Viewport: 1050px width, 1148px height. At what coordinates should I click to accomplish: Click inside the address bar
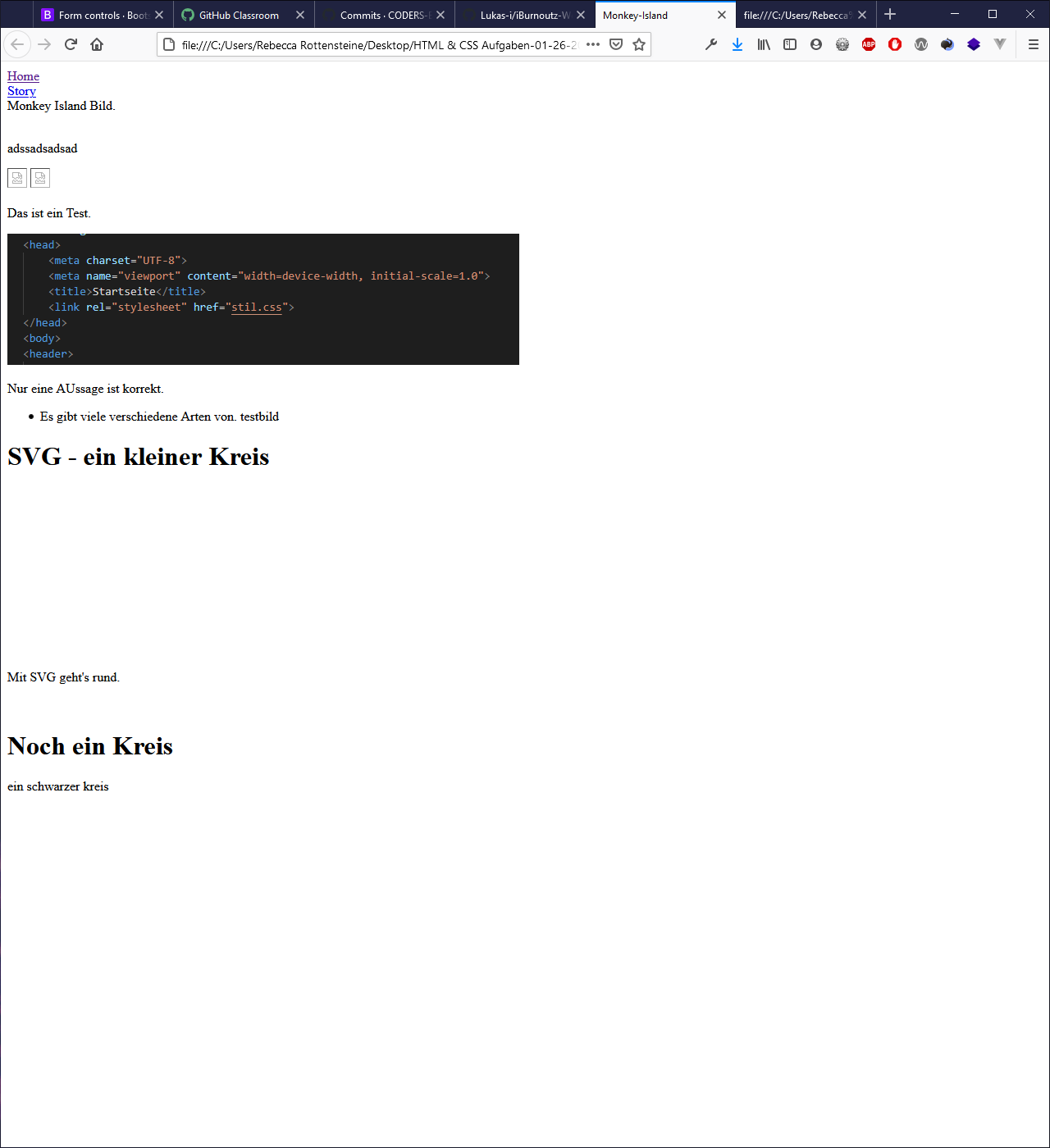click(369, 44)
